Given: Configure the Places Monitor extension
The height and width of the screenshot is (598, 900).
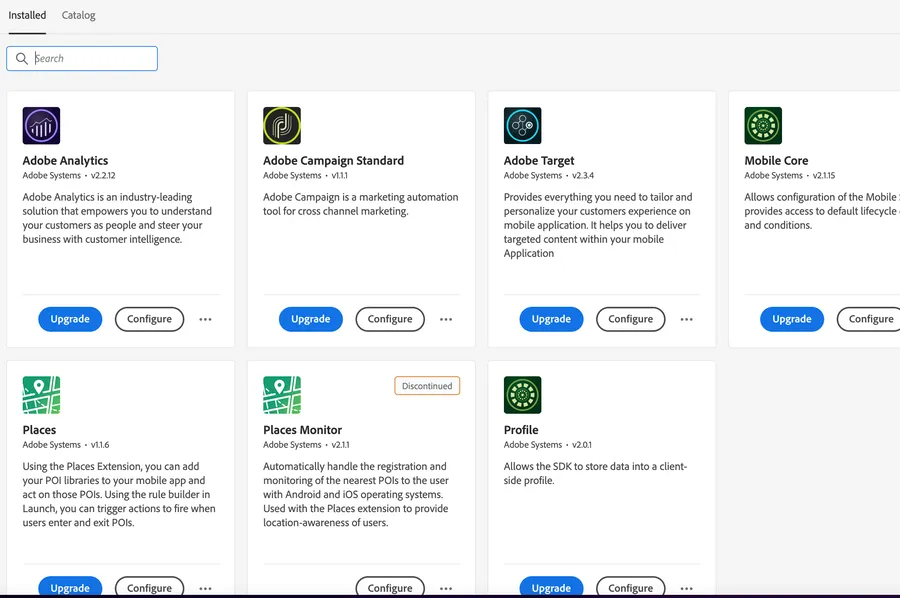Looking at the screenshot, I should (390, 587).
